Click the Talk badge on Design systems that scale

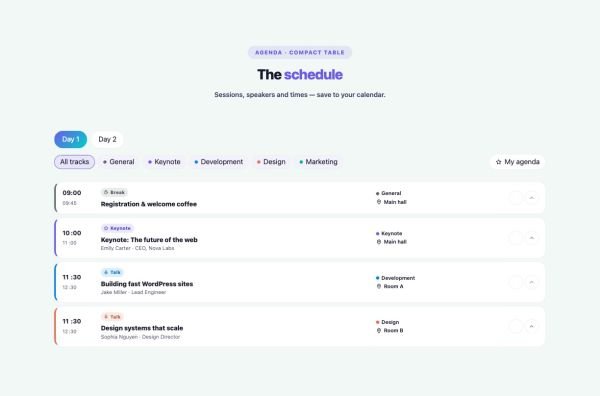tap(112, 316)
